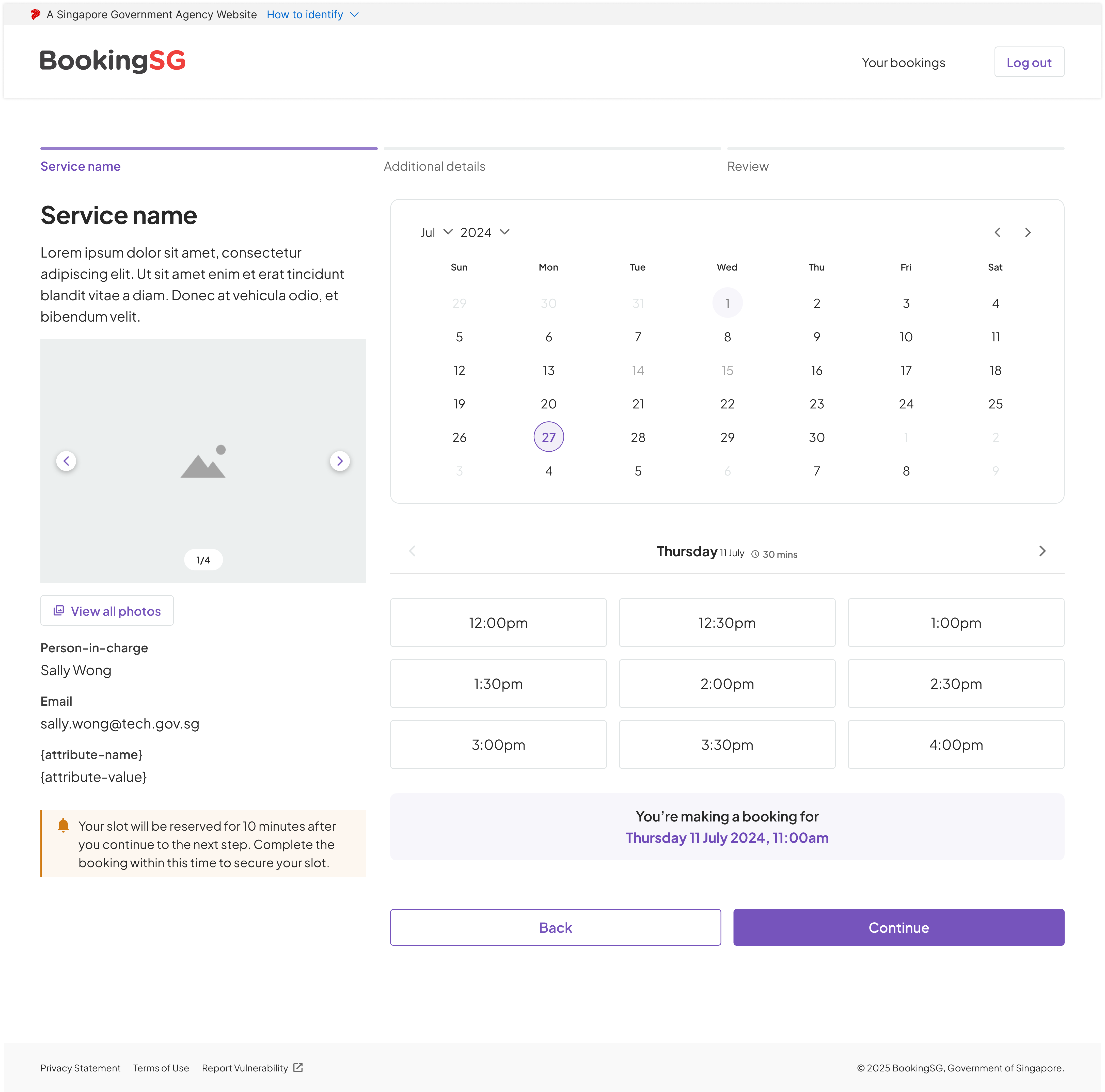Select date 23 in the calendar
The image size is (1105, 1092).
[x=817, y=404]
